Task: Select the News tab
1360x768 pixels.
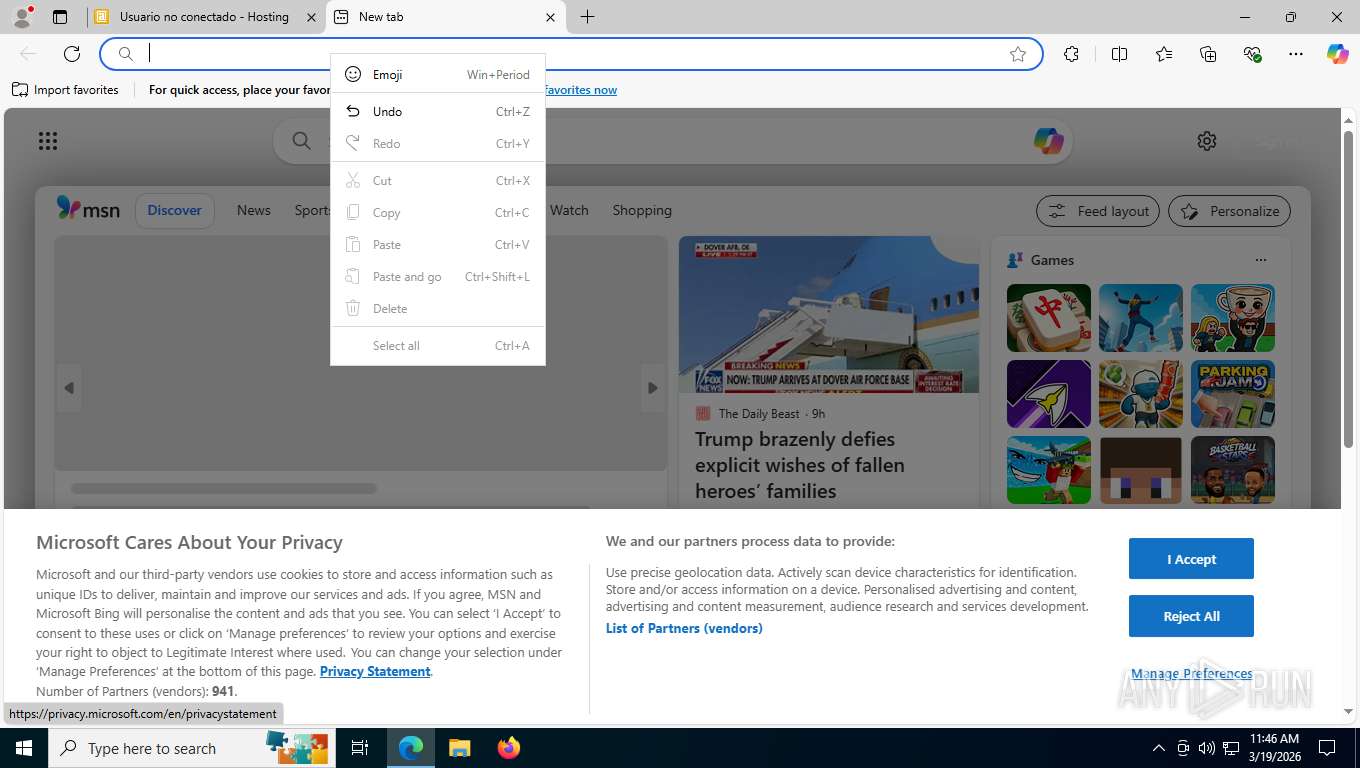Action: coord(254,210)
